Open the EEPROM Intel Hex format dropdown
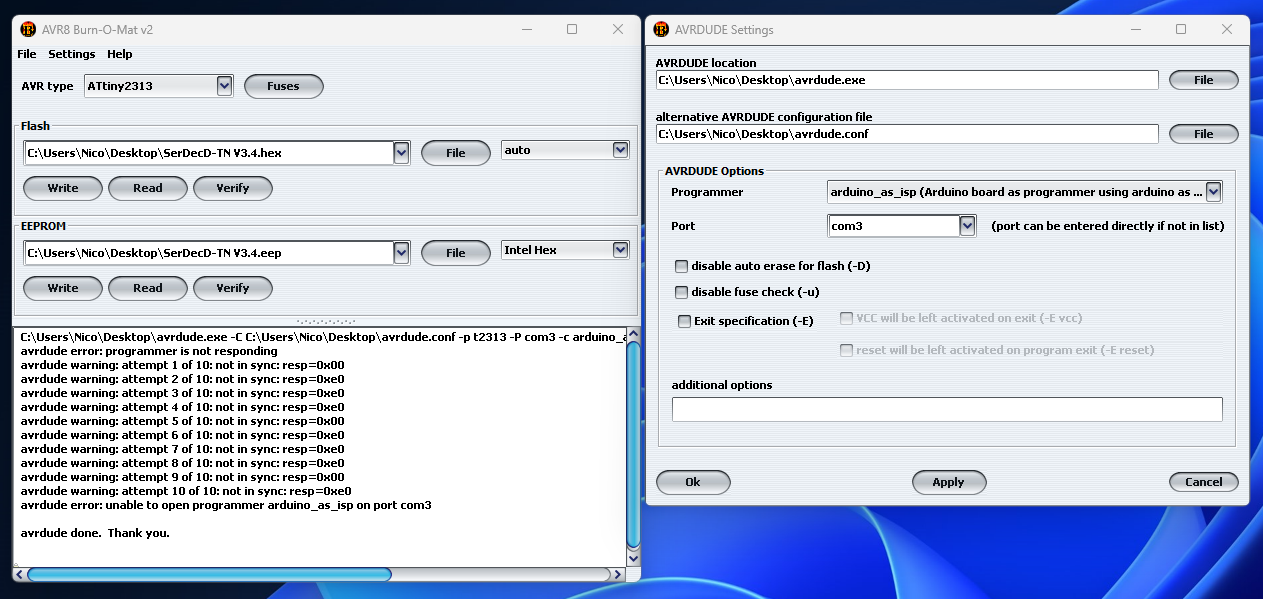The image size is (1263, 599). tap(620, 250)
